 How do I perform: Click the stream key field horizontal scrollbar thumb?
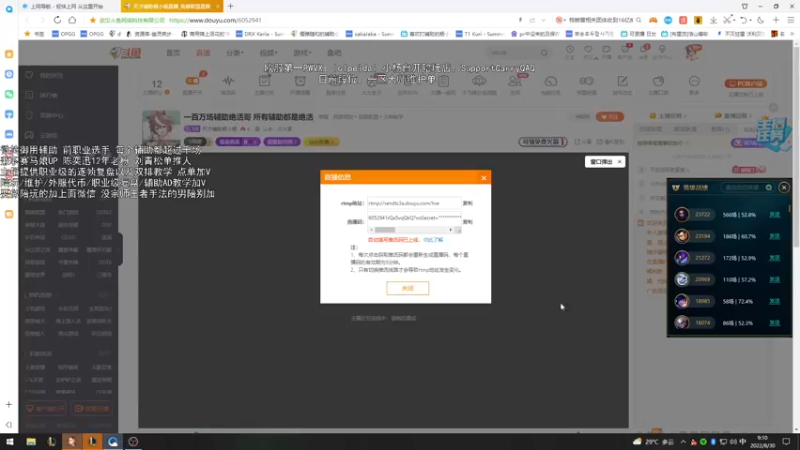click(x=385, y=230)
